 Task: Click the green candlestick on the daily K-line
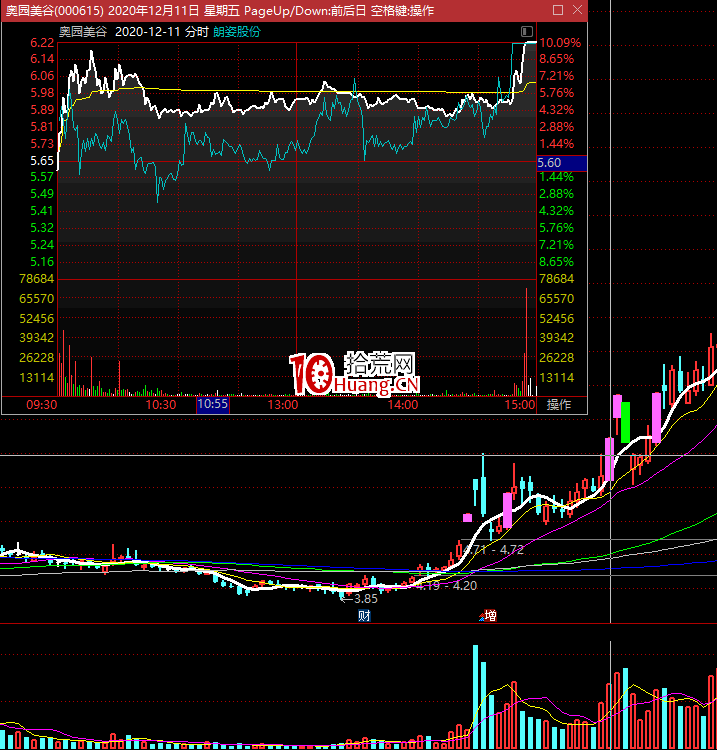(x=625, y=422)
